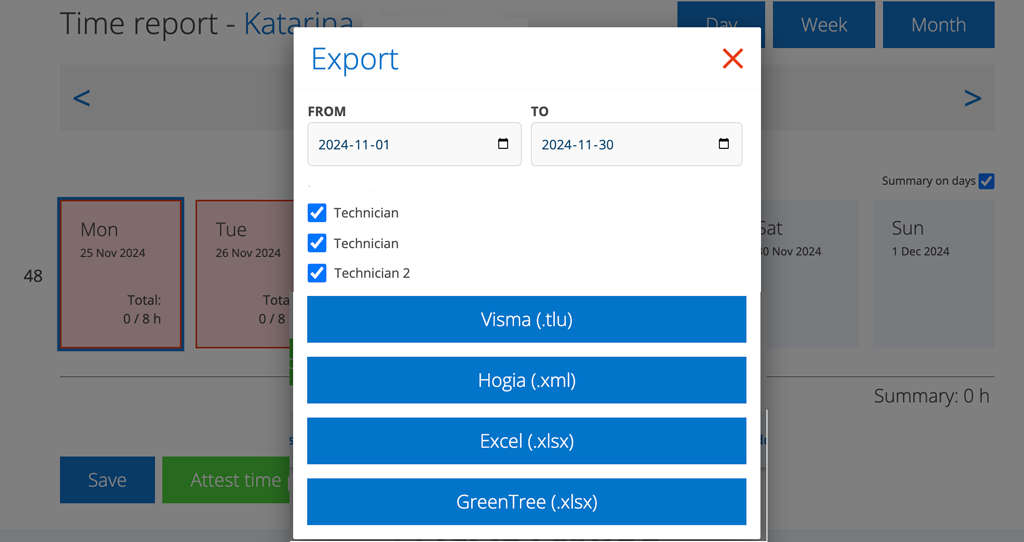Open calendar picker in TO date field

724,144
